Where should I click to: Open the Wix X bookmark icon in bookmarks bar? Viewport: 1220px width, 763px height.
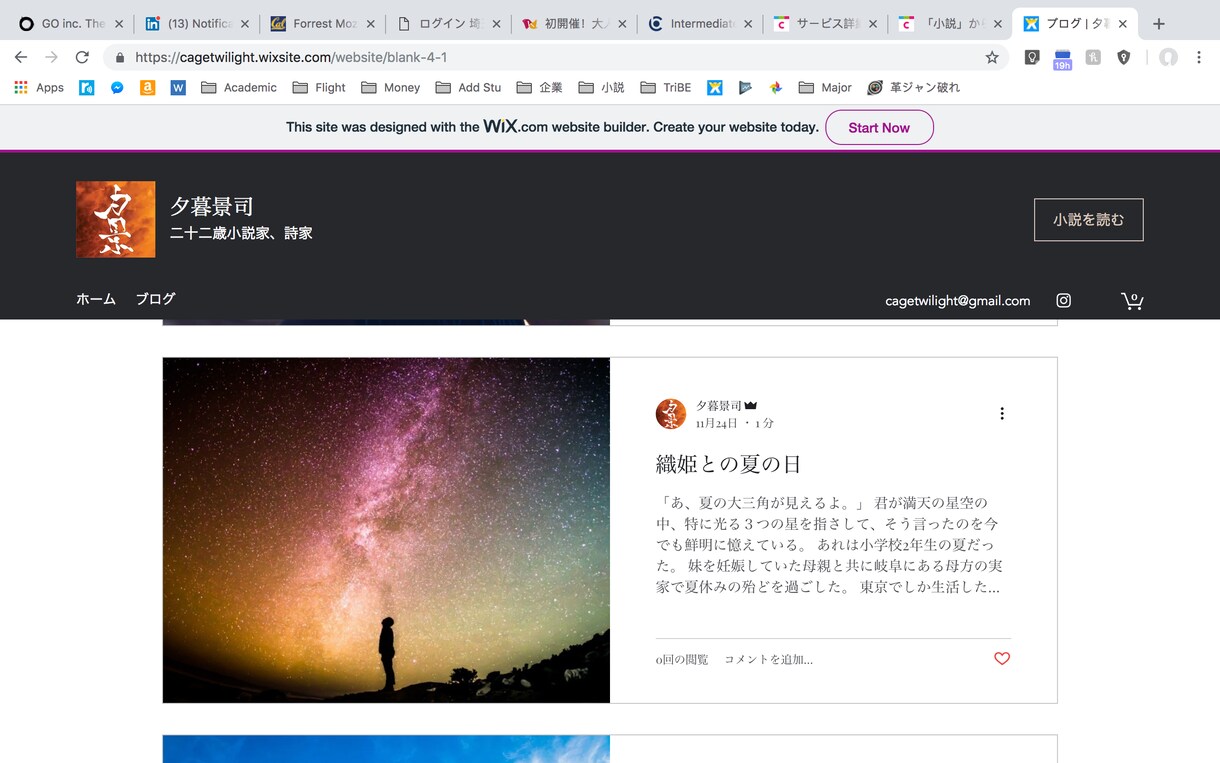pyautogui.click(x=715, y=88)
